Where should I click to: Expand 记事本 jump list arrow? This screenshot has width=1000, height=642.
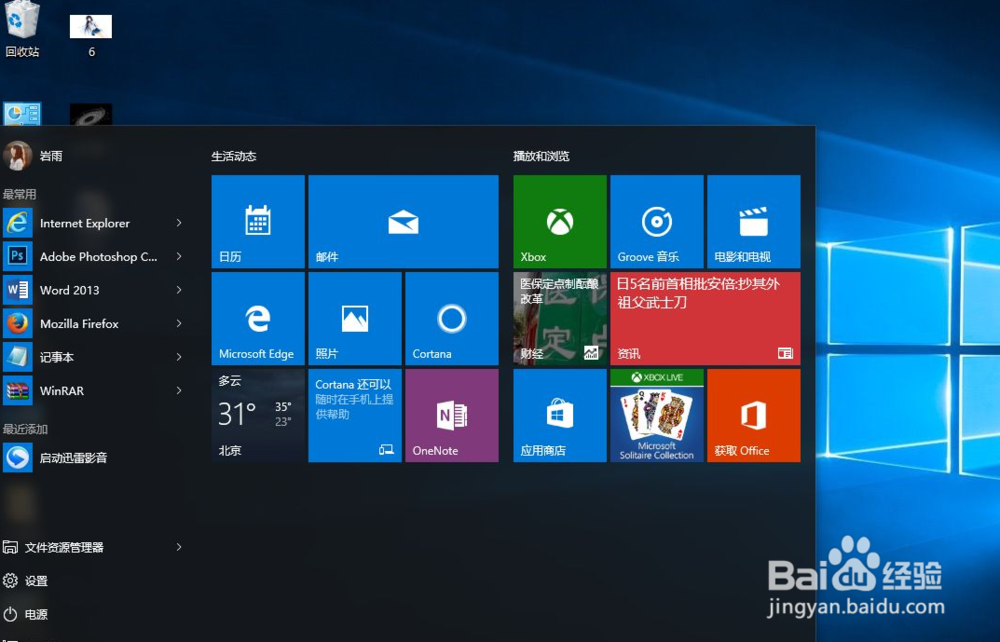(179, 357)
